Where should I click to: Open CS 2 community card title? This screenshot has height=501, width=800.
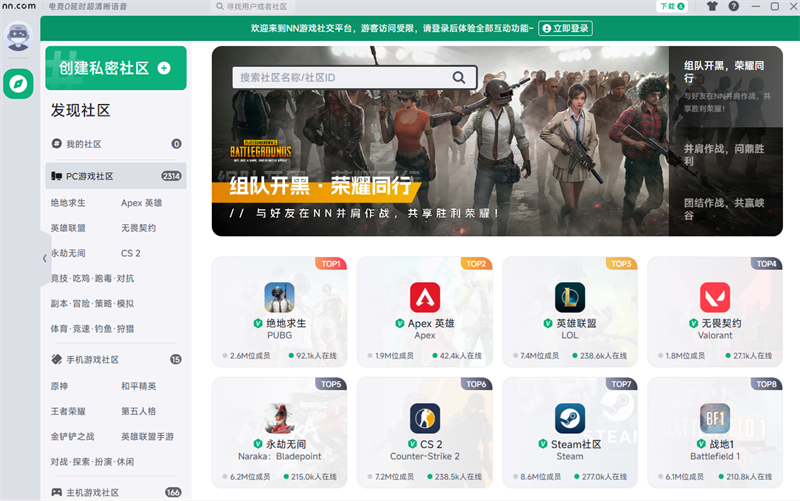pyautogui.click(x=432, y=444)
